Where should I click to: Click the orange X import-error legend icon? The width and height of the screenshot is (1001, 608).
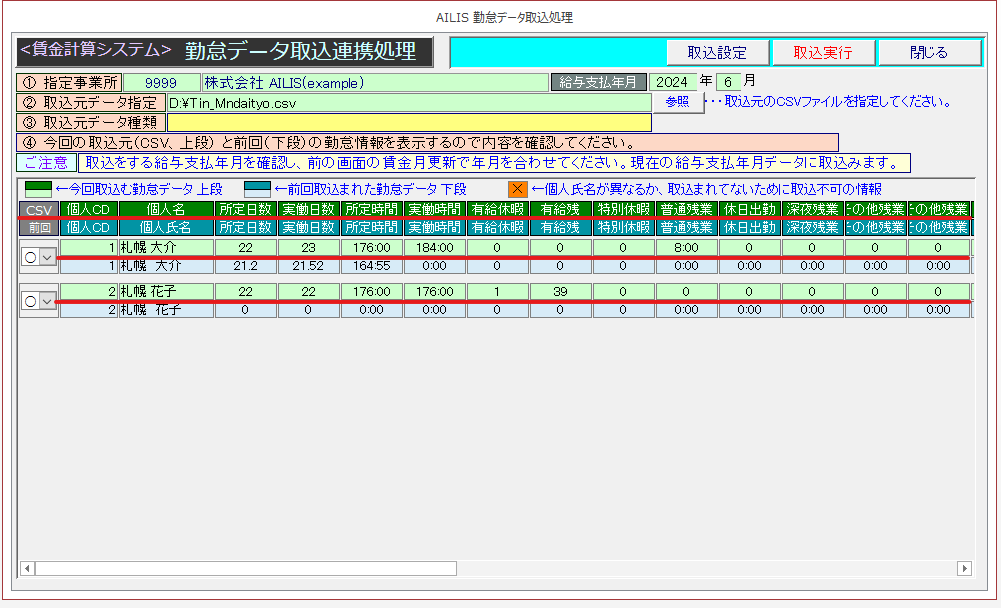517,189
